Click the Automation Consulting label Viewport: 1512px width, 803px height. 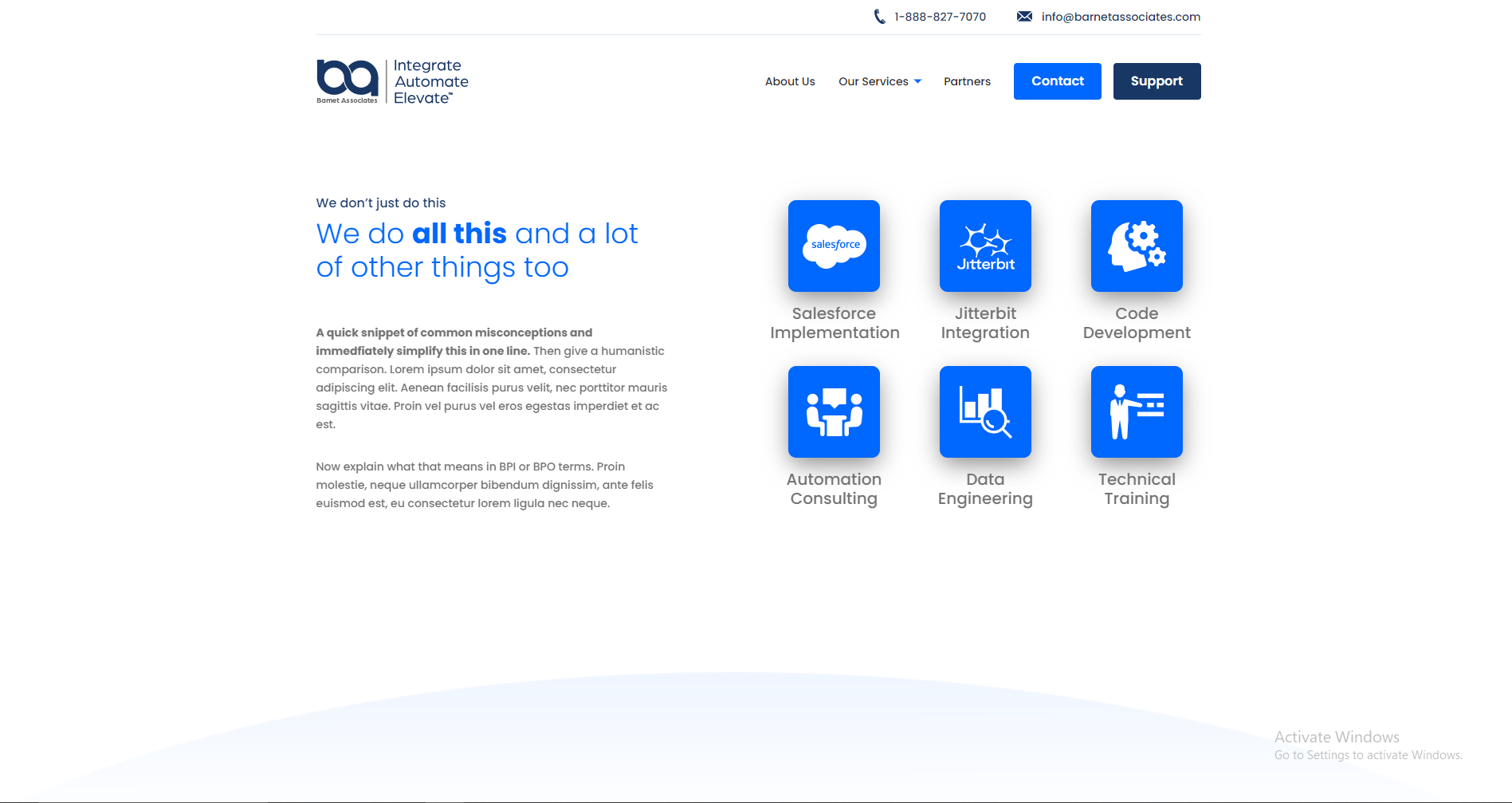point(834,489)
